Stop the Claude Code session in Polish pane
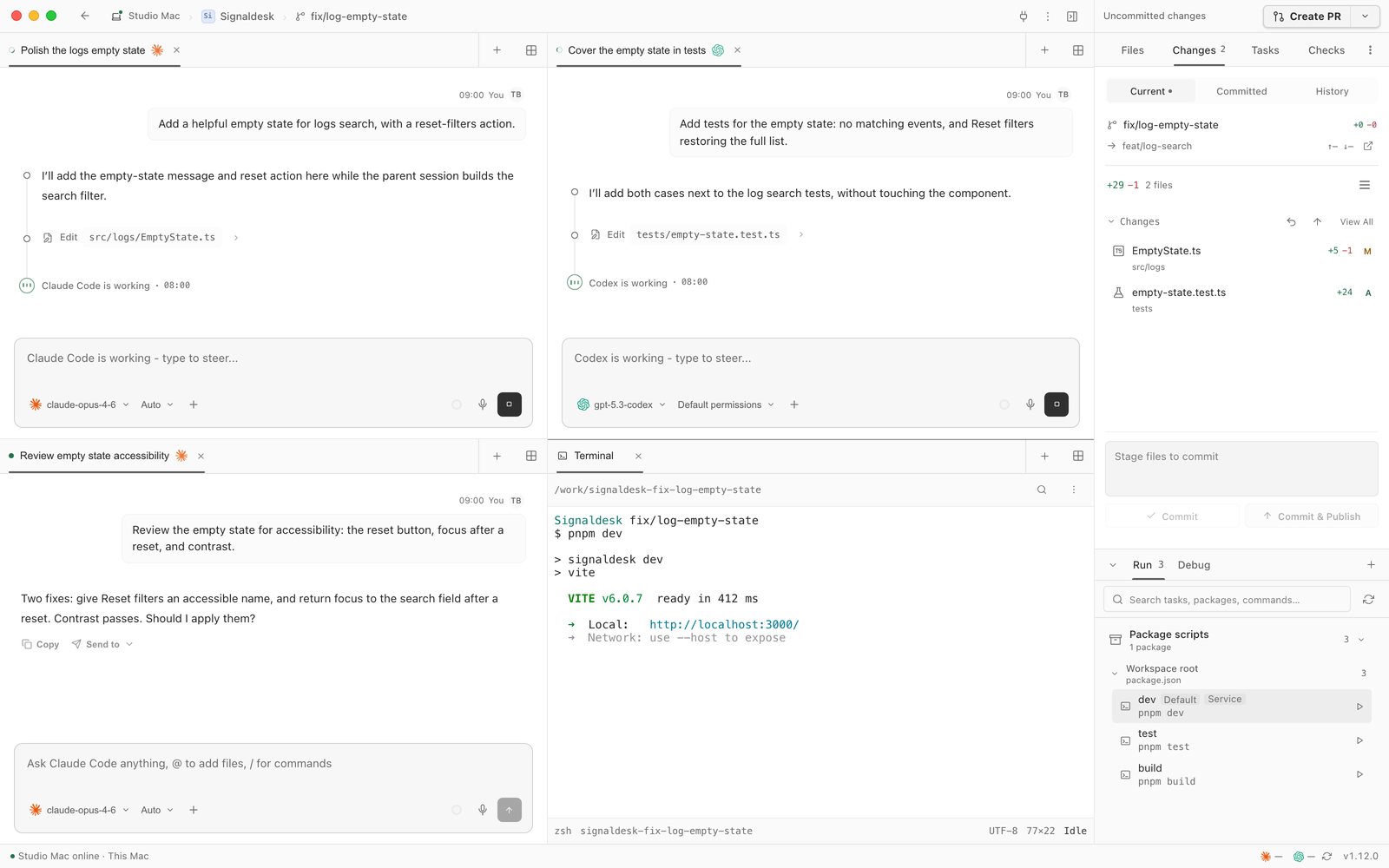The width and height of the screenshot is (1389, 868). pyautogui.click(x=509, y=404)
